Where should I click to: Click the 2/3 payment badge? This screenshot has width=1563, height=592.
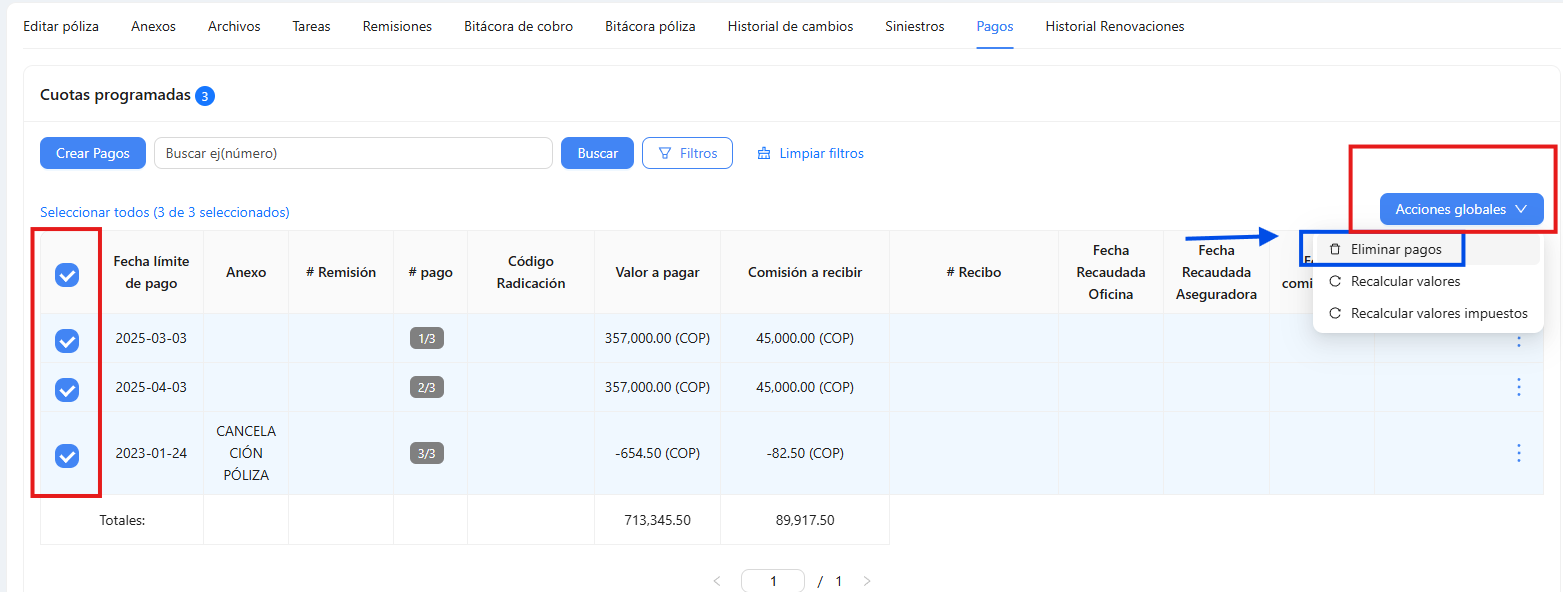point(427,387)
